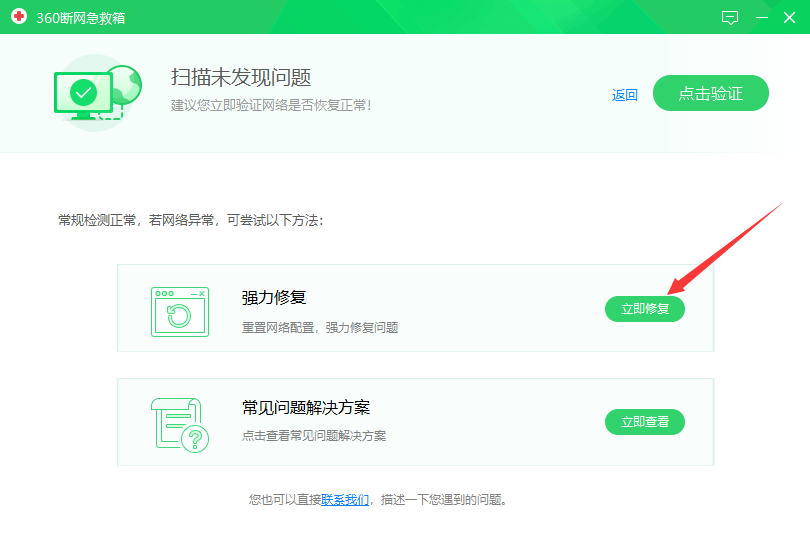Start repair with 立即修复 button
Image resolution: width=810 pixels, height=535 pixels.
[645, 309]
